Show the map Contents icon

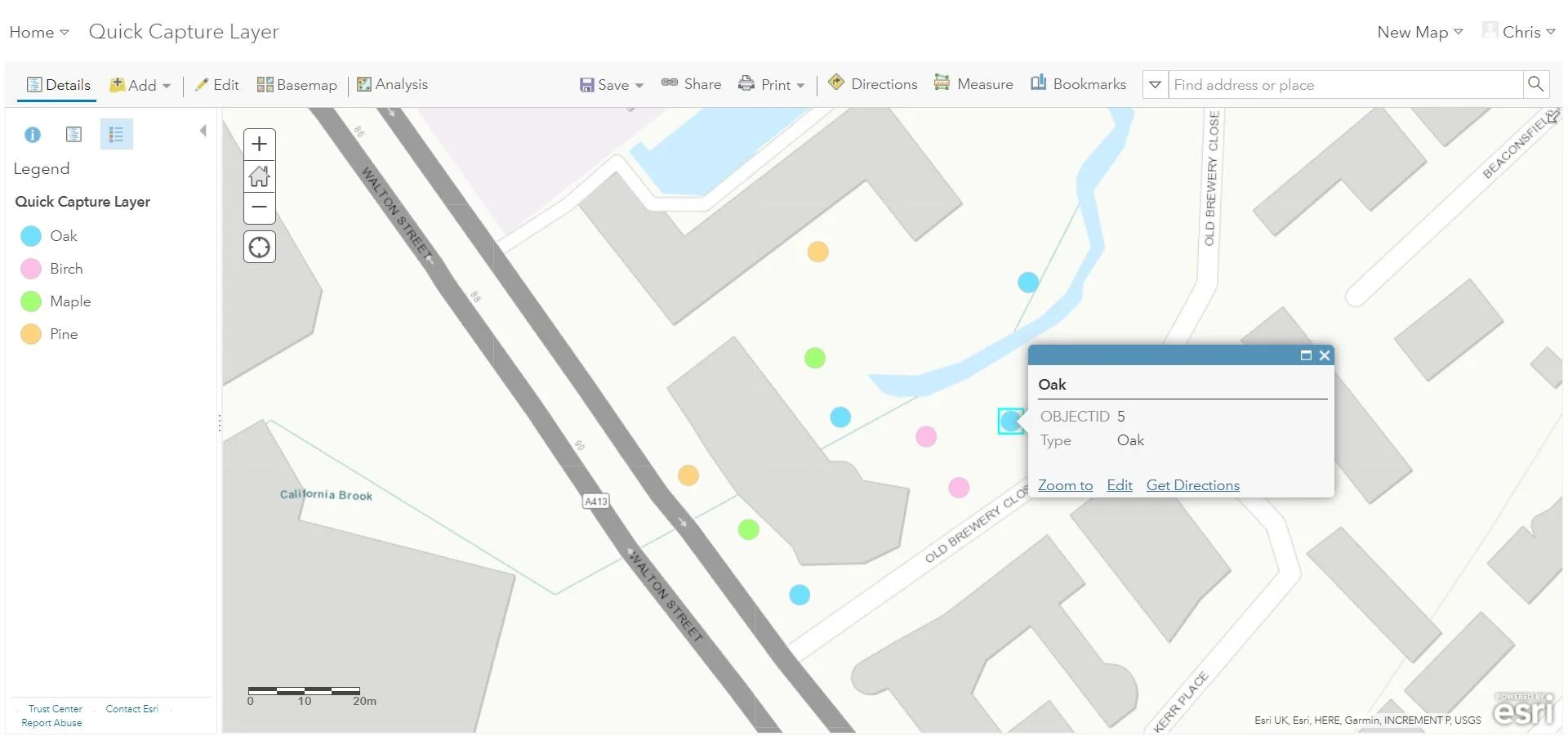[73, 135]
